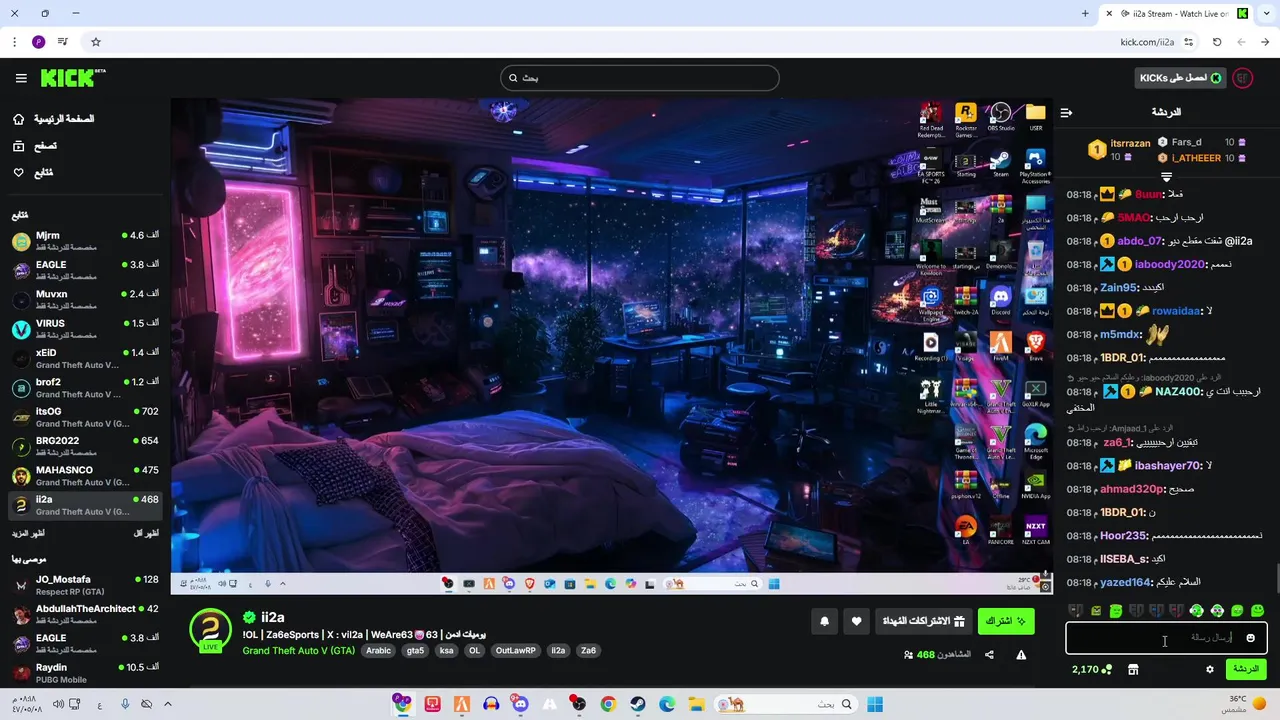Image resolution: width=1280 pixels, height=720 pixels.
Task: Open chat settings gear icon
Action: pyautogui.click(x=1210, y=669)
